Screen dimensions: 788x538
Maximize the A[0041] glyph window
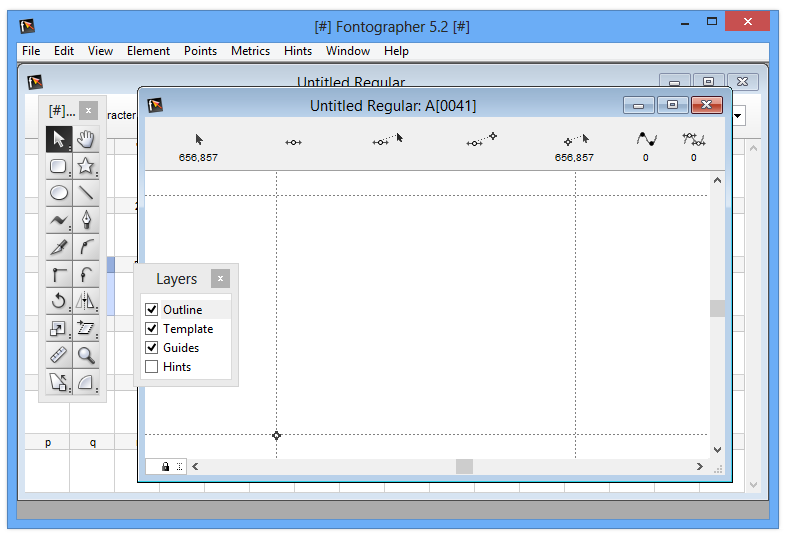pyautogui.click(x=672, y=105)
